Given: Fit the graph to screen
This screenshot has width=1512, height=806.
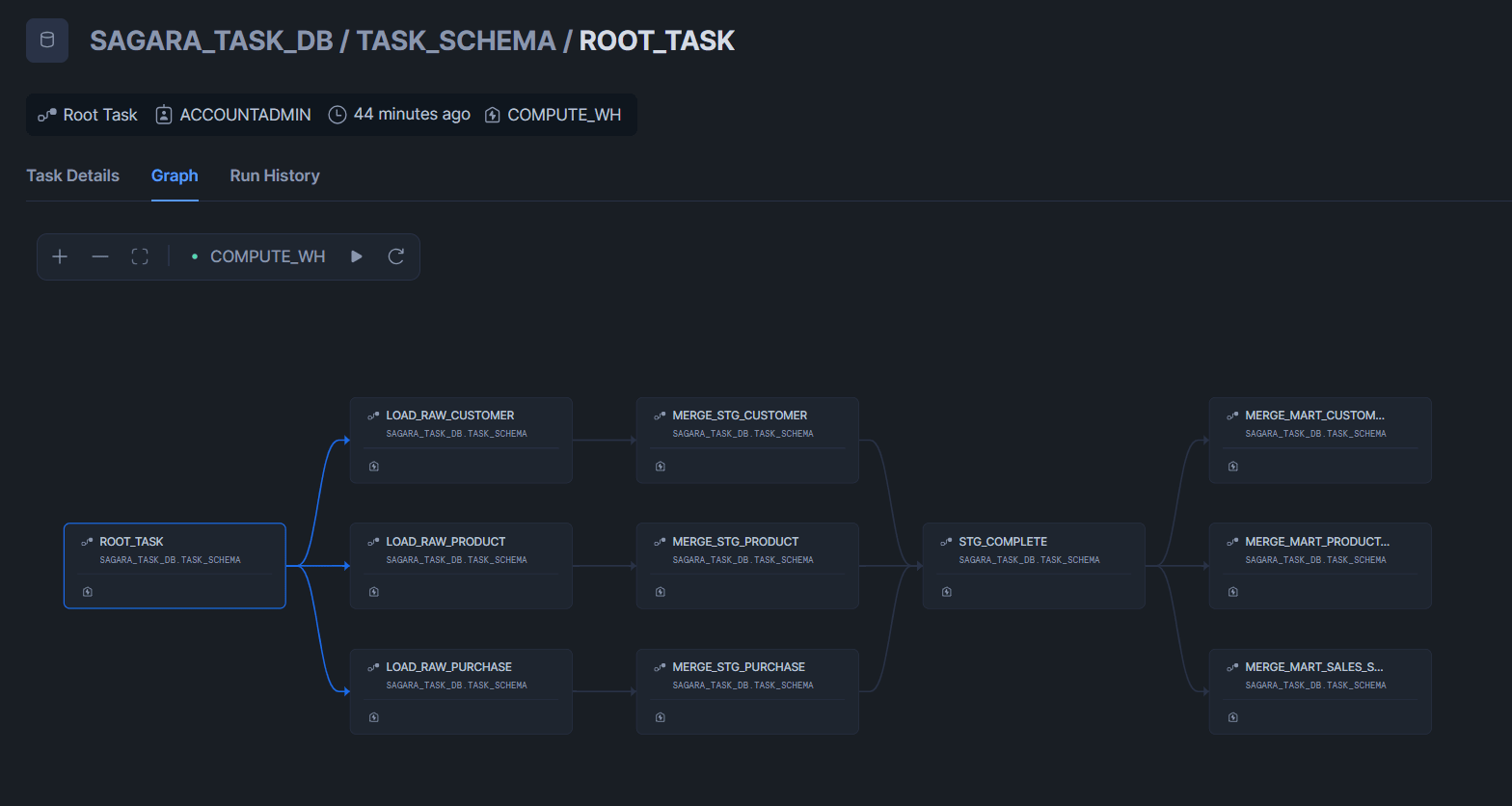Looking at the screenshot, I should pos(140,256).
